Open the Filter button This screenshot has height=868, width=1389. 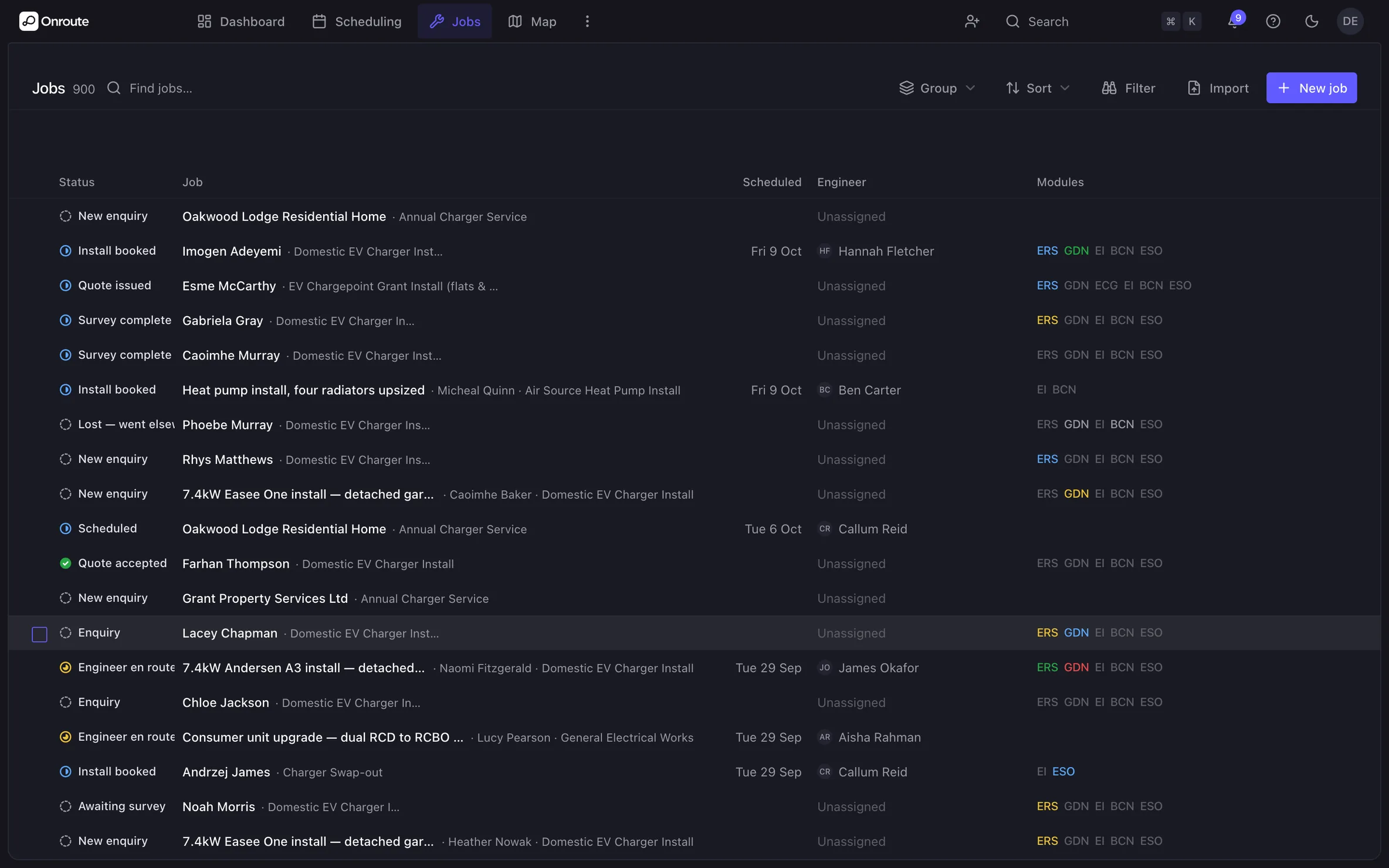pyautogui.click(x=1128, y=88)
